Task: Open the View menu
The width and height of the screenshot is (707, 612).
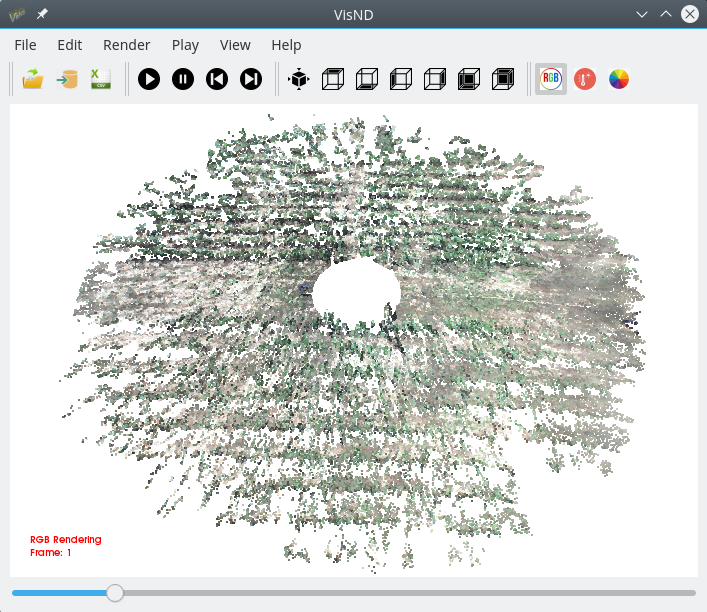Action: click(235, 45)
